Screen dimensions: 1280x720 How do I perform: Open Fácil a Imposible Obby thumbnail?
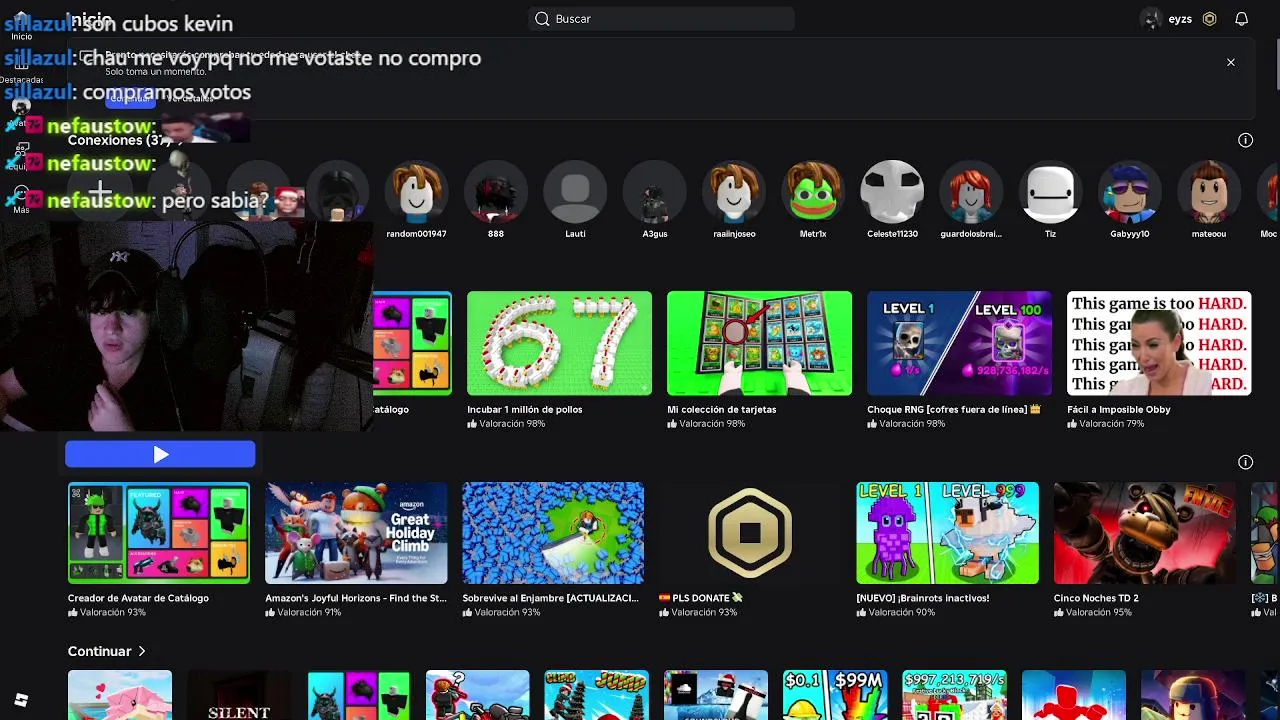[x=1159, y=343]
